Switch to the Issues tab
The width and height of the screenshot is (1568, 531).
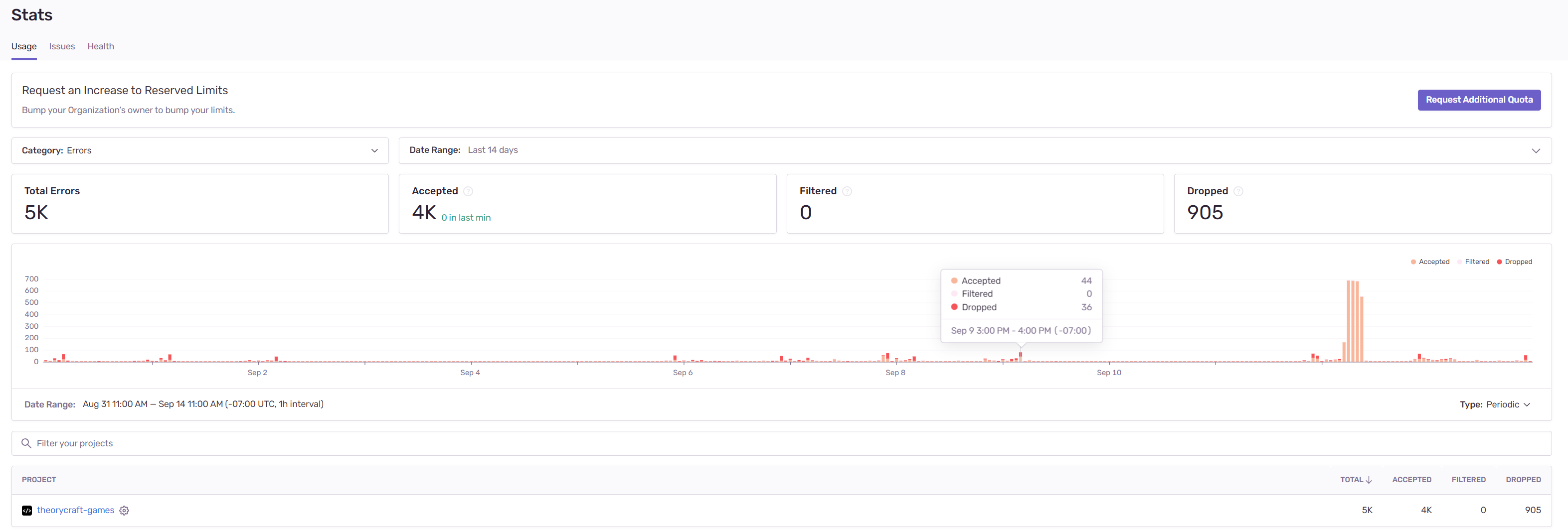click(x=62, y=46)
